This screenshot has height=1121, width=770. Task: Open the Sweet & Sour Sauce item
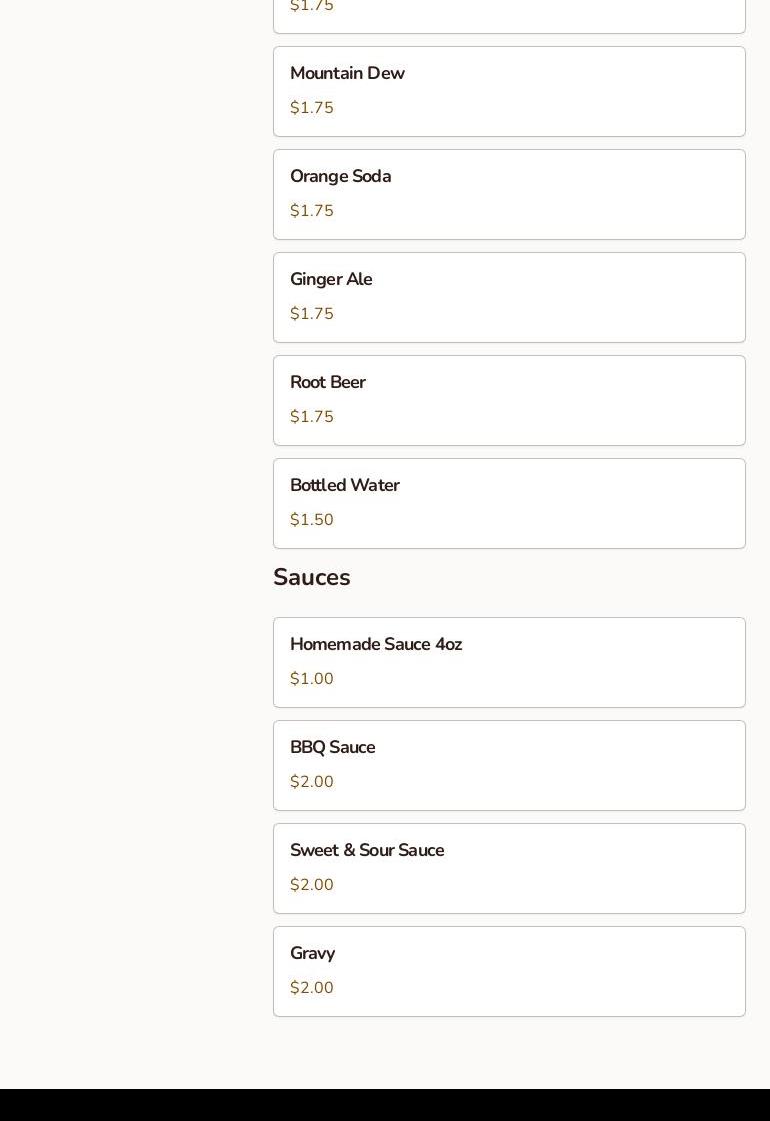(x=508, y=868)
